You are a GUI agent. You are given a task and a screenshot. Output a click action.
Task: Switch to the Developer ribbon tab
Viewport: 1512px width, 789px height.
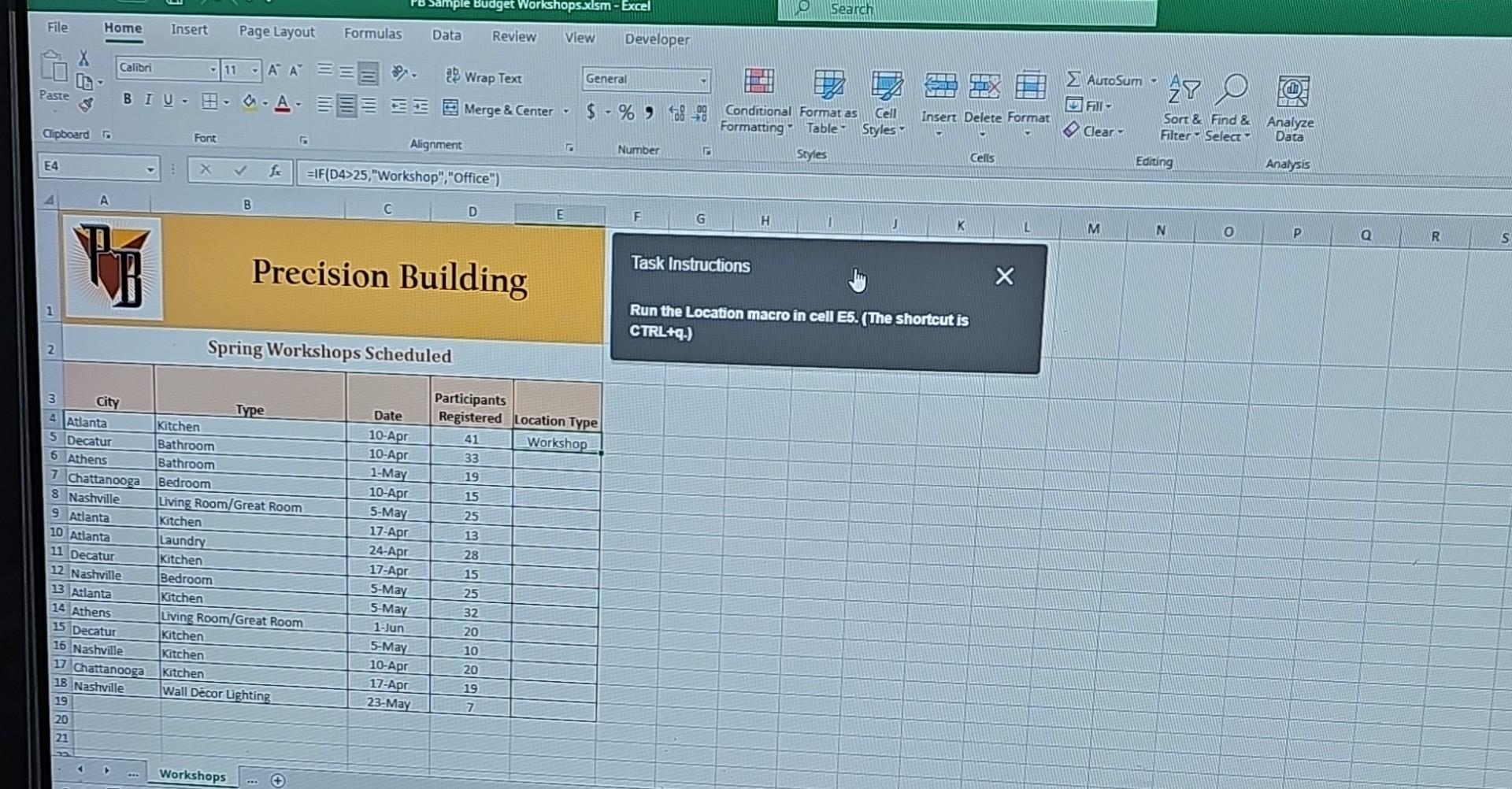[x=657, y=39]
